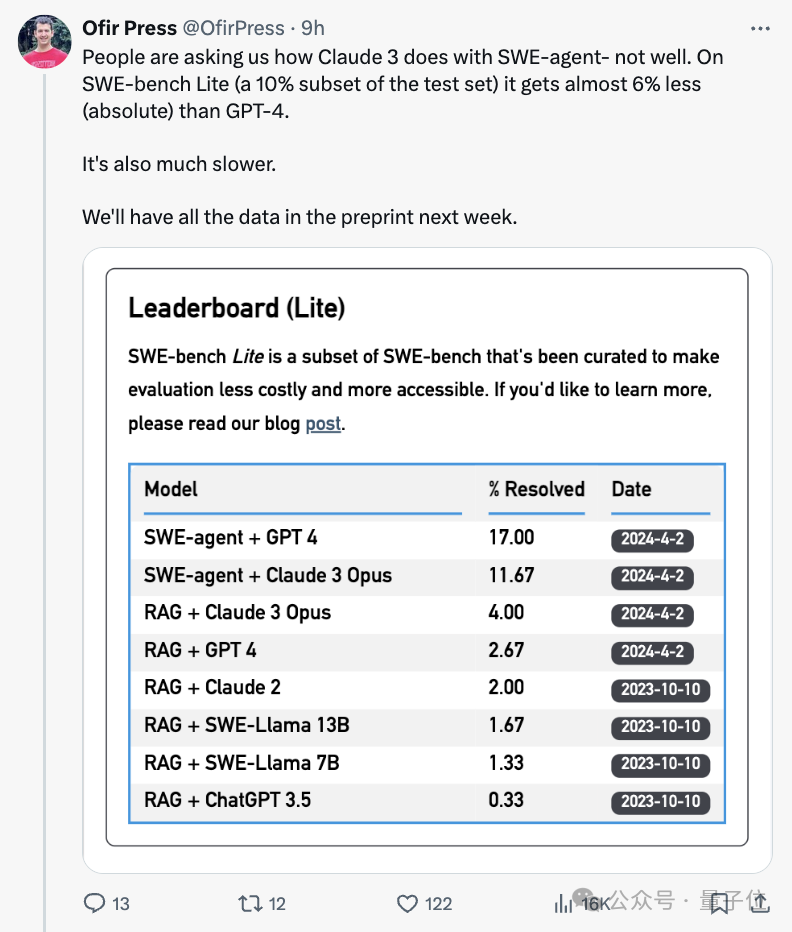Like the tweet with heart icon
This screenshot has width=792, height=932.
click(407, 904)
